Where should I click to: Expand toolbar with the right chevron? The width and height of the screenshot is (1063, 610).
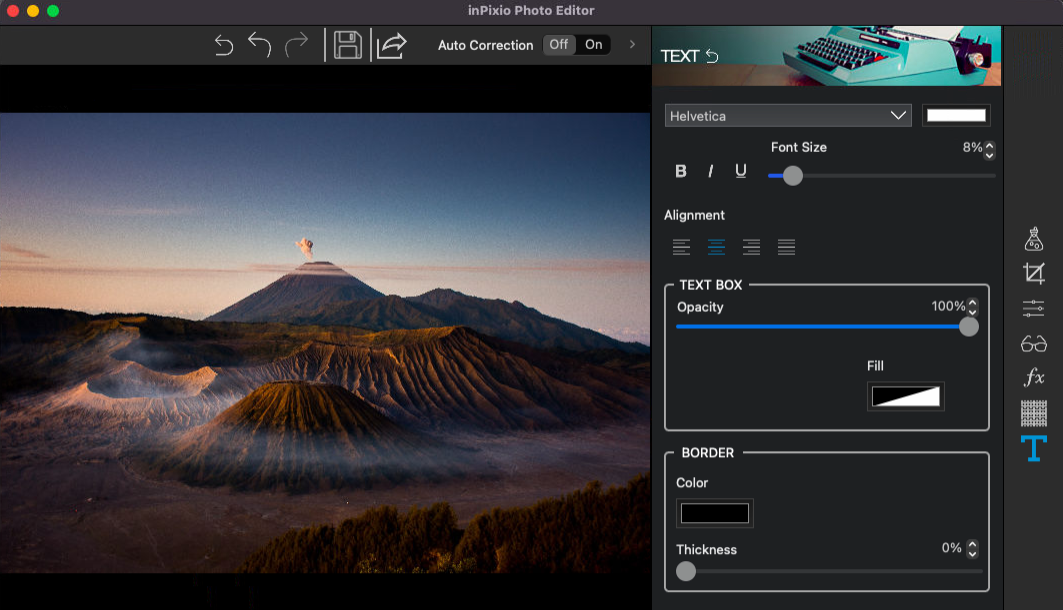click(x=632, y=45)
